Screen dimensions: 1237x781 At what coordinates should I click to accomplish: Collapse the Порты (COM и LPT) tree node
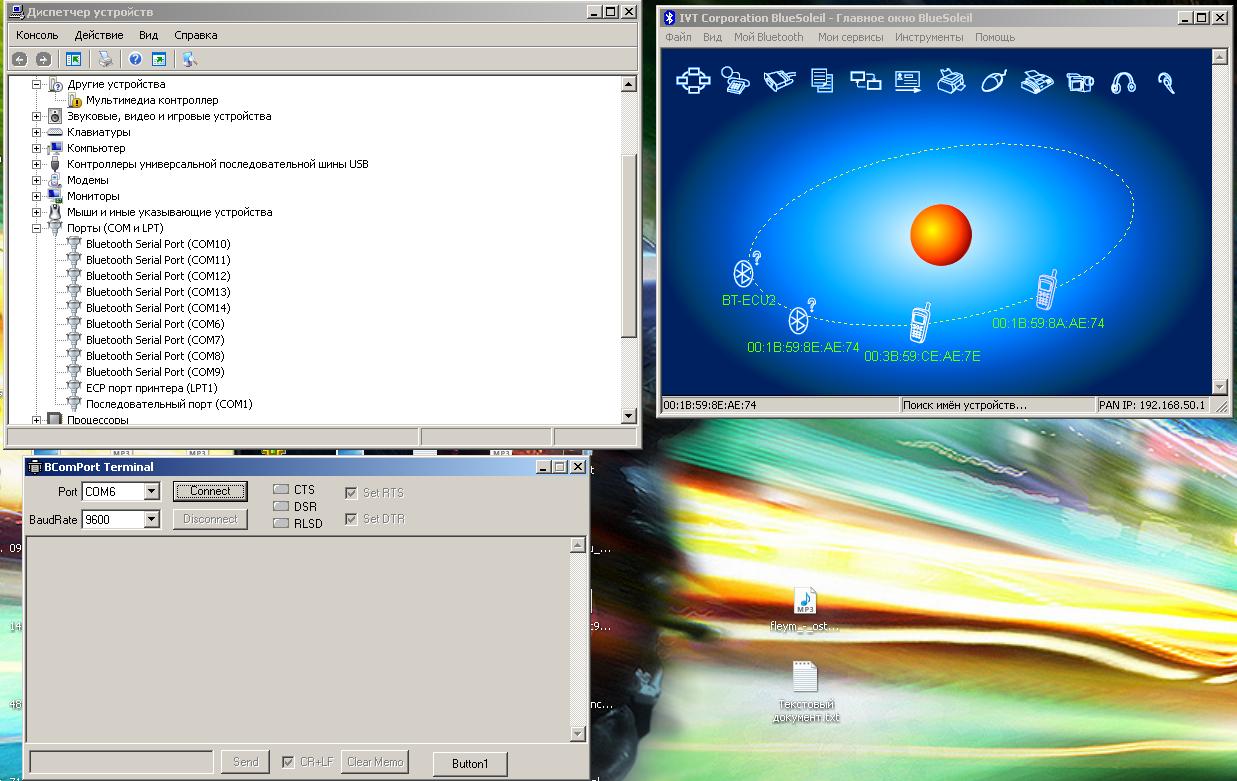pyautogui.click(x=36, y=228)
